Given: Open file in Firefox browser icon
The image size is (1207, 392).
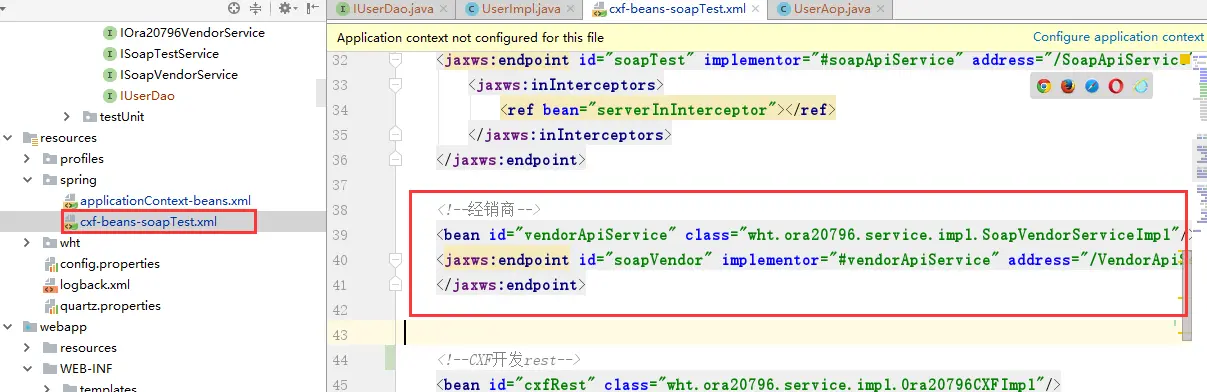Looking at the screenshot, I should (1067, 86).
